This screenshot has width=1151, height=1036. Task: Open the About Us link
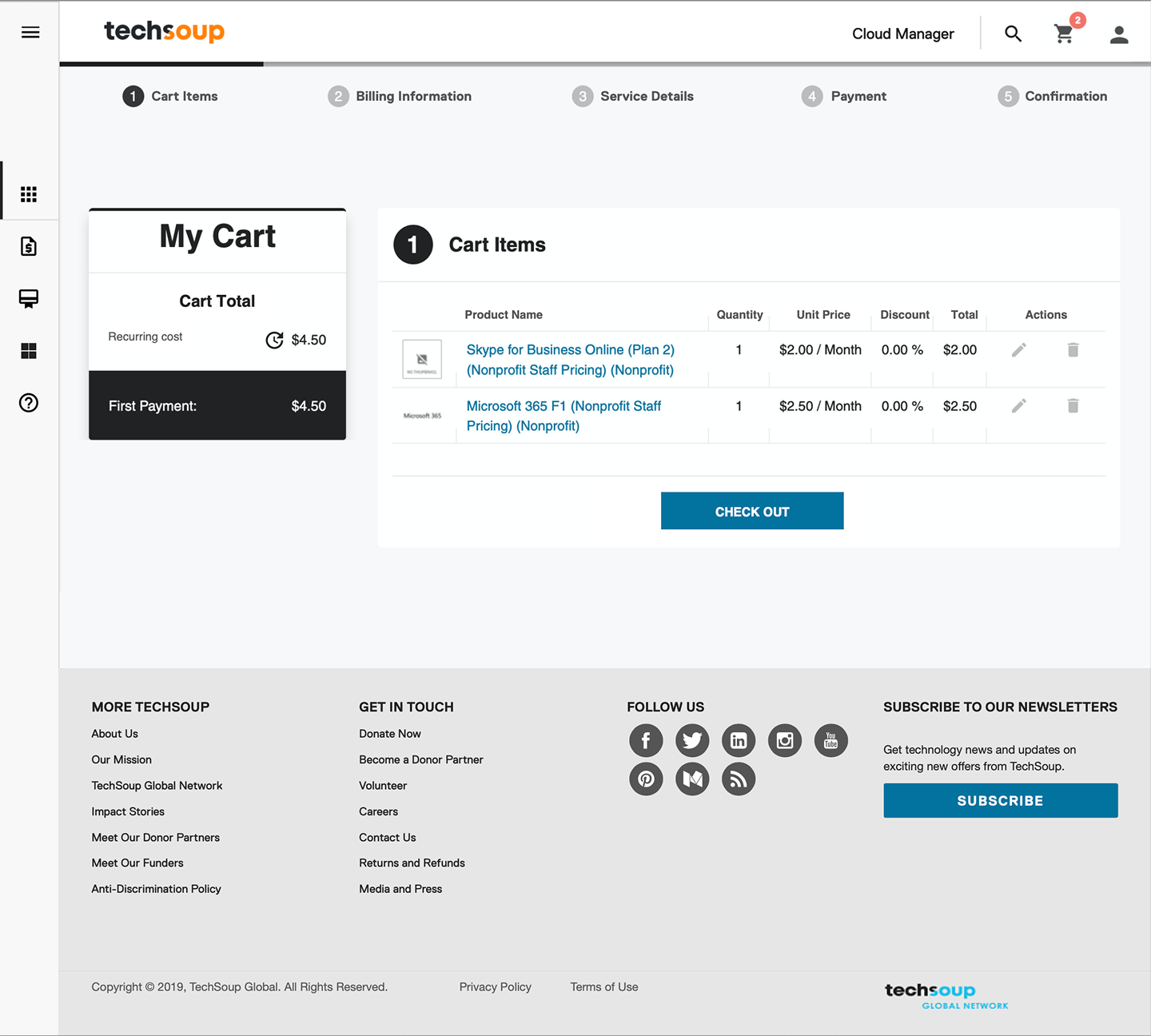[115, 734]
